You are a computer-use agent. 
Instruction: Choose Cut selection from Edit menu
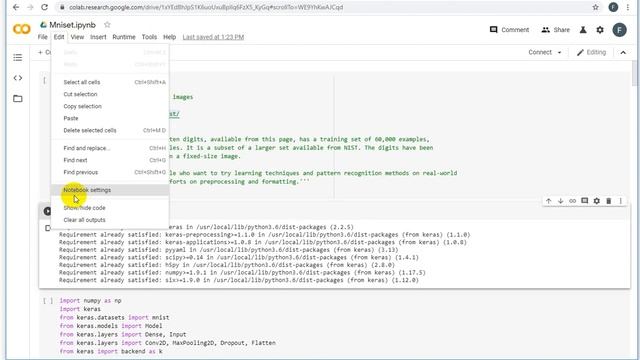110,94
